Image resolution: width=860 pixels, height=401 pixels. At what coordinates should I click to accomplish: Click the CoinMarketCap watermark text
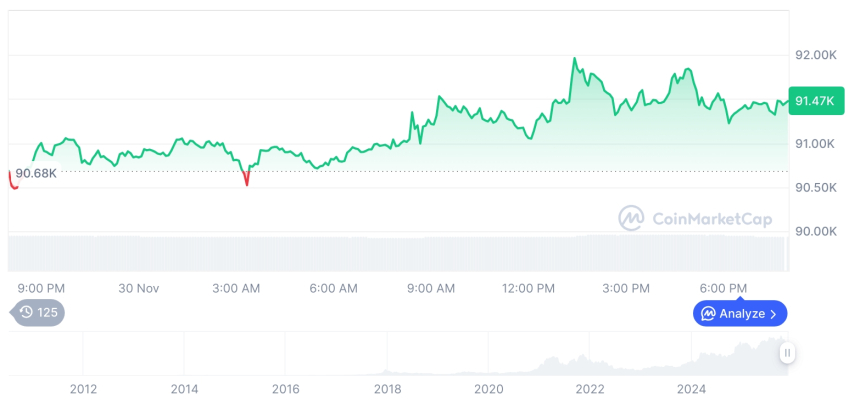tap(711, 219)
